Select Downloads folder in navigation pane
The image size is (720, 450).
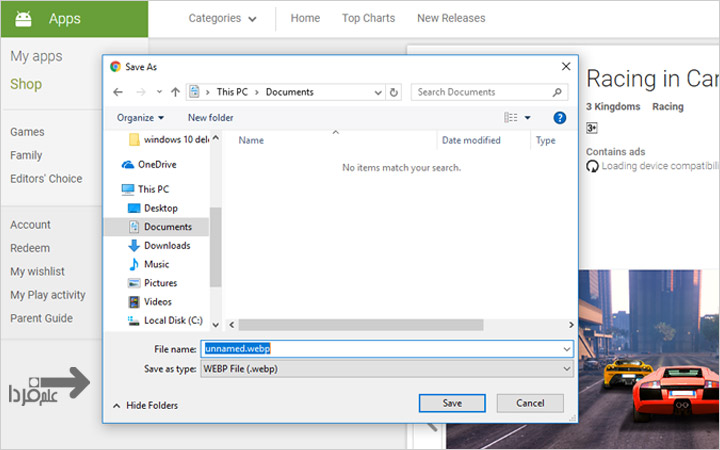pos(166,246)
